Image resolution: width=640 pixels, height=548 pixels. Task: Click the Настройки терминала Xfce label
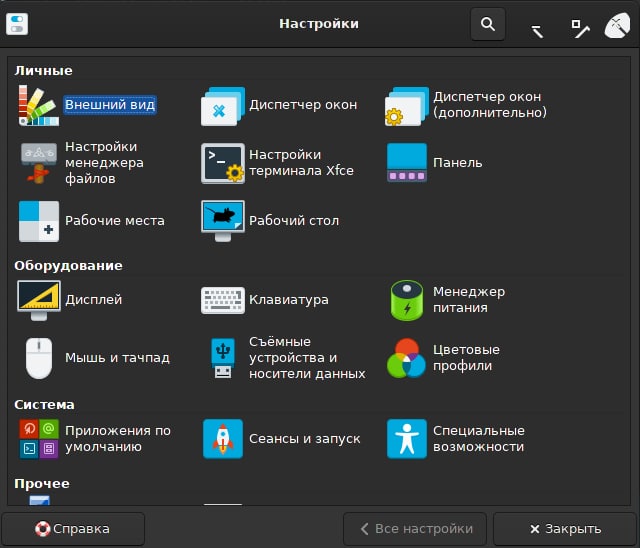[x=301, y=163]
